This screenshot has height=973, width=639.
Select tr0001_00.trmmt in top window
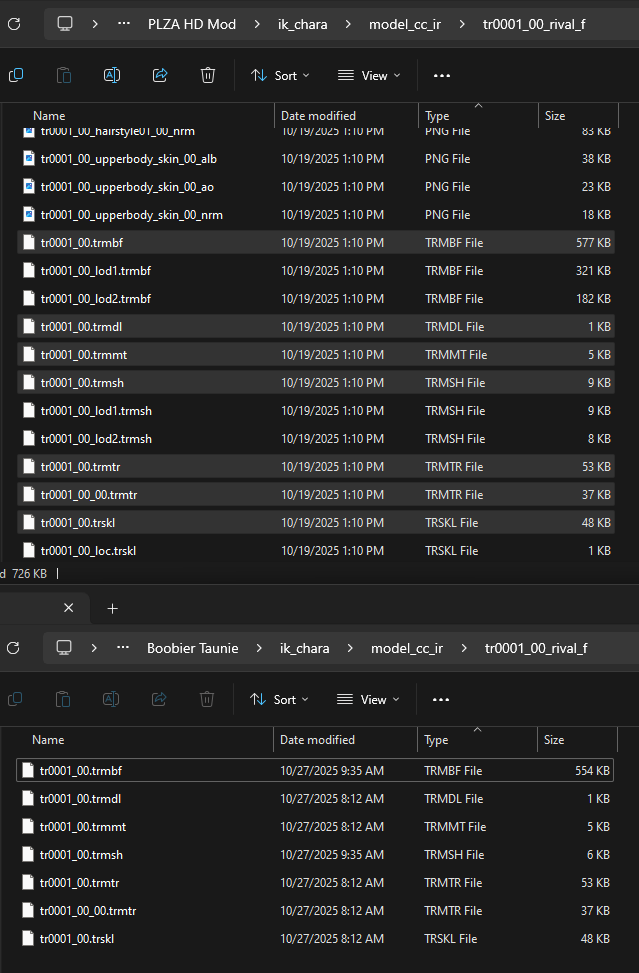point(316,354)
